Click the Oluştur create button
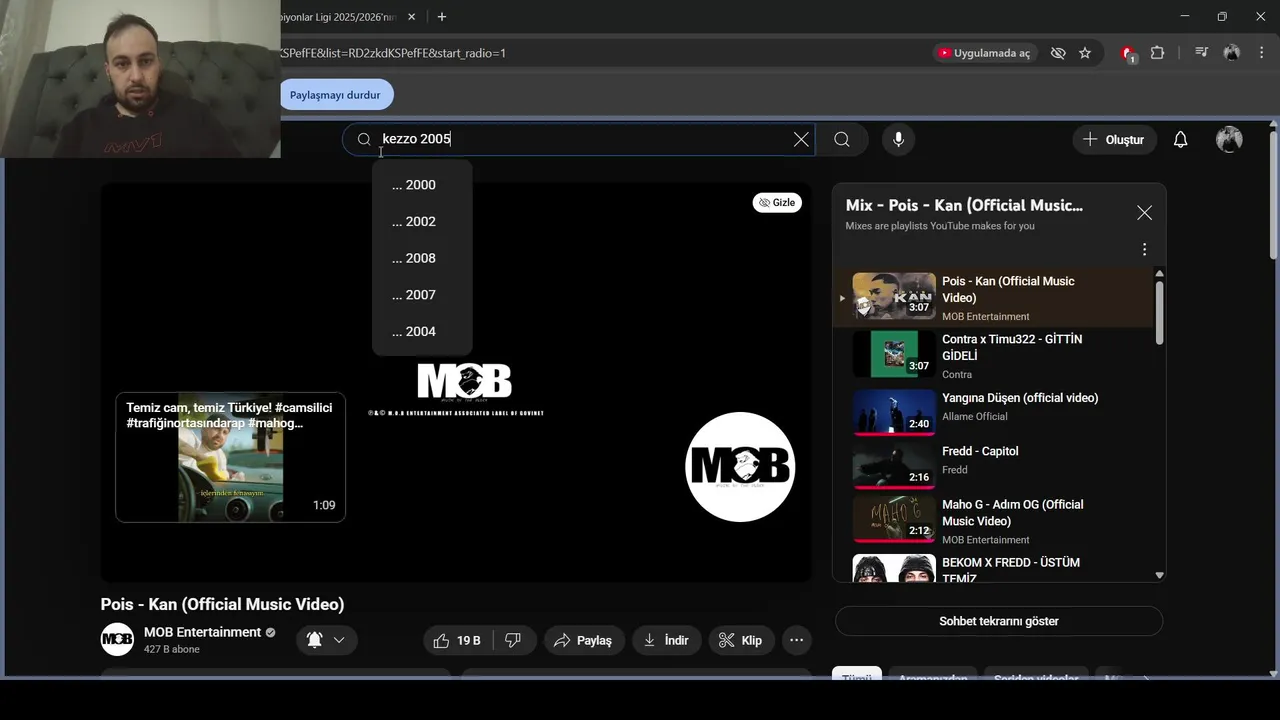This screenshot has height=720, width=1280. (1114, 140)
